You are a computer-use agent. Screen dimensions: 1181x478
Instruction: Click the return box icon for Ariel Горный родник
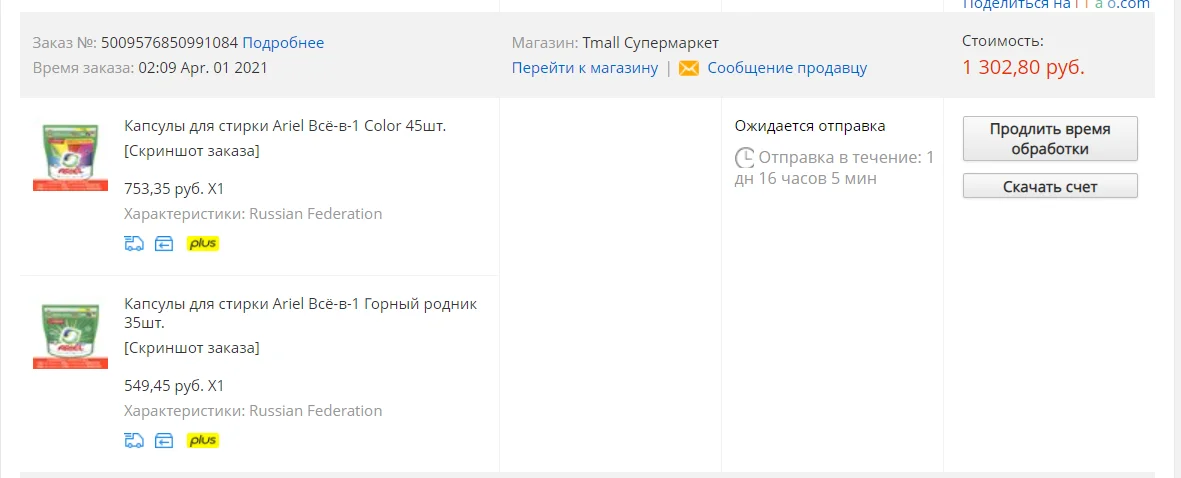coord(164,440)
